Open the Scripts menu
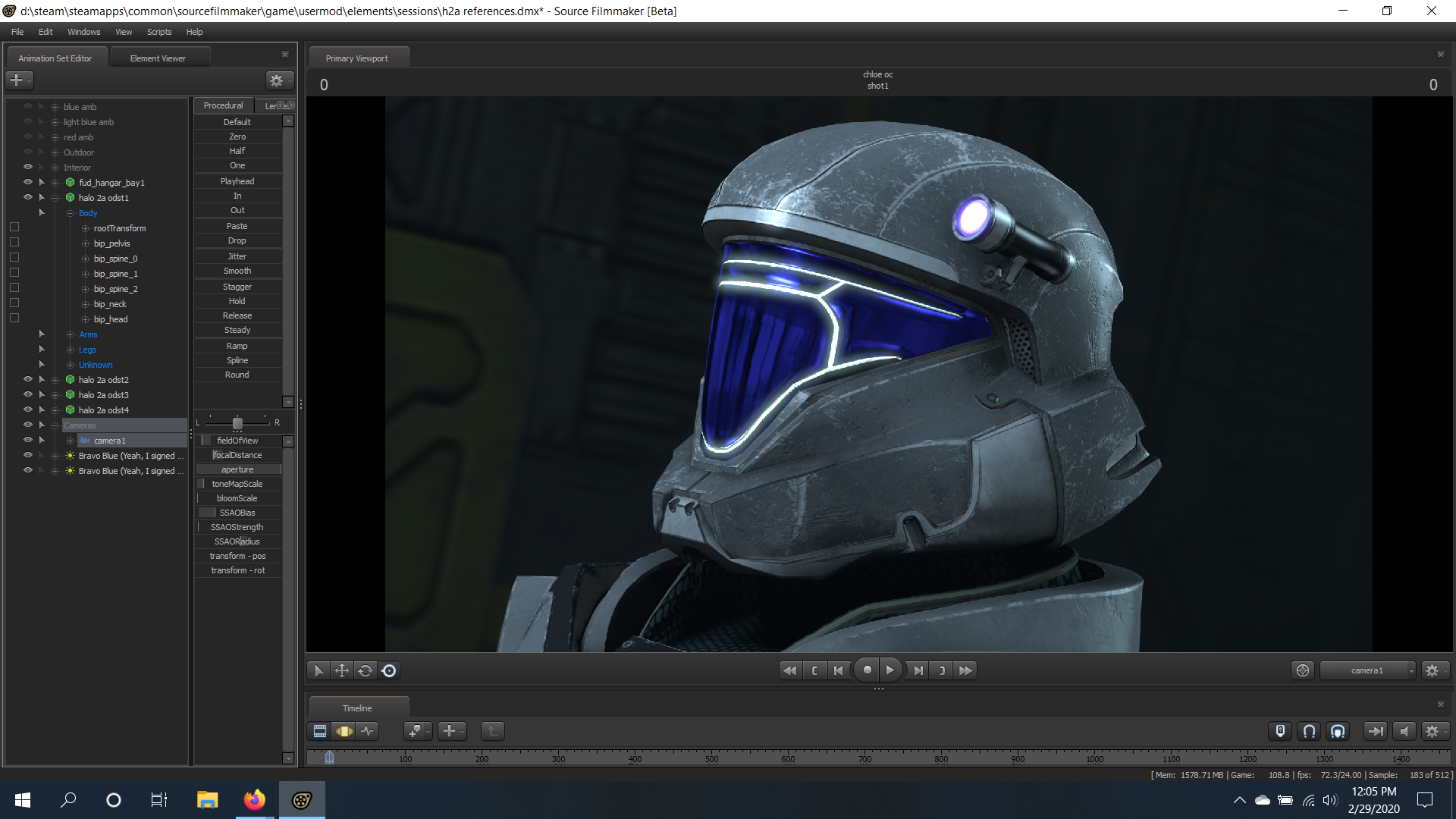The height and width of the screenshot is (819, 1456). point(159,32)
